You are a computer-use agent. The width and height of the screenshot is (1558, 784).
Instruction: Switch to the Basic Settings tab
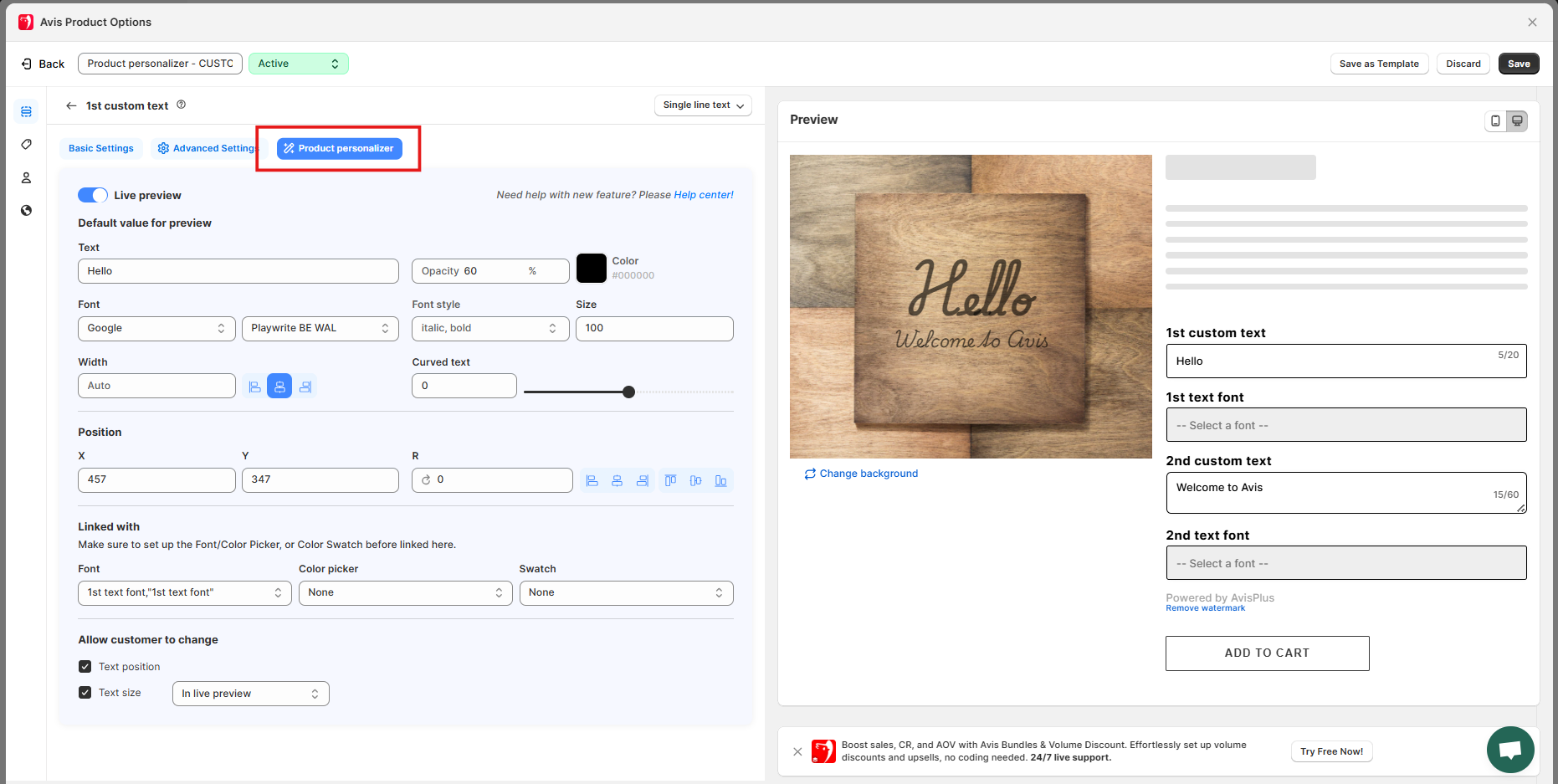[x=100, y=149]
